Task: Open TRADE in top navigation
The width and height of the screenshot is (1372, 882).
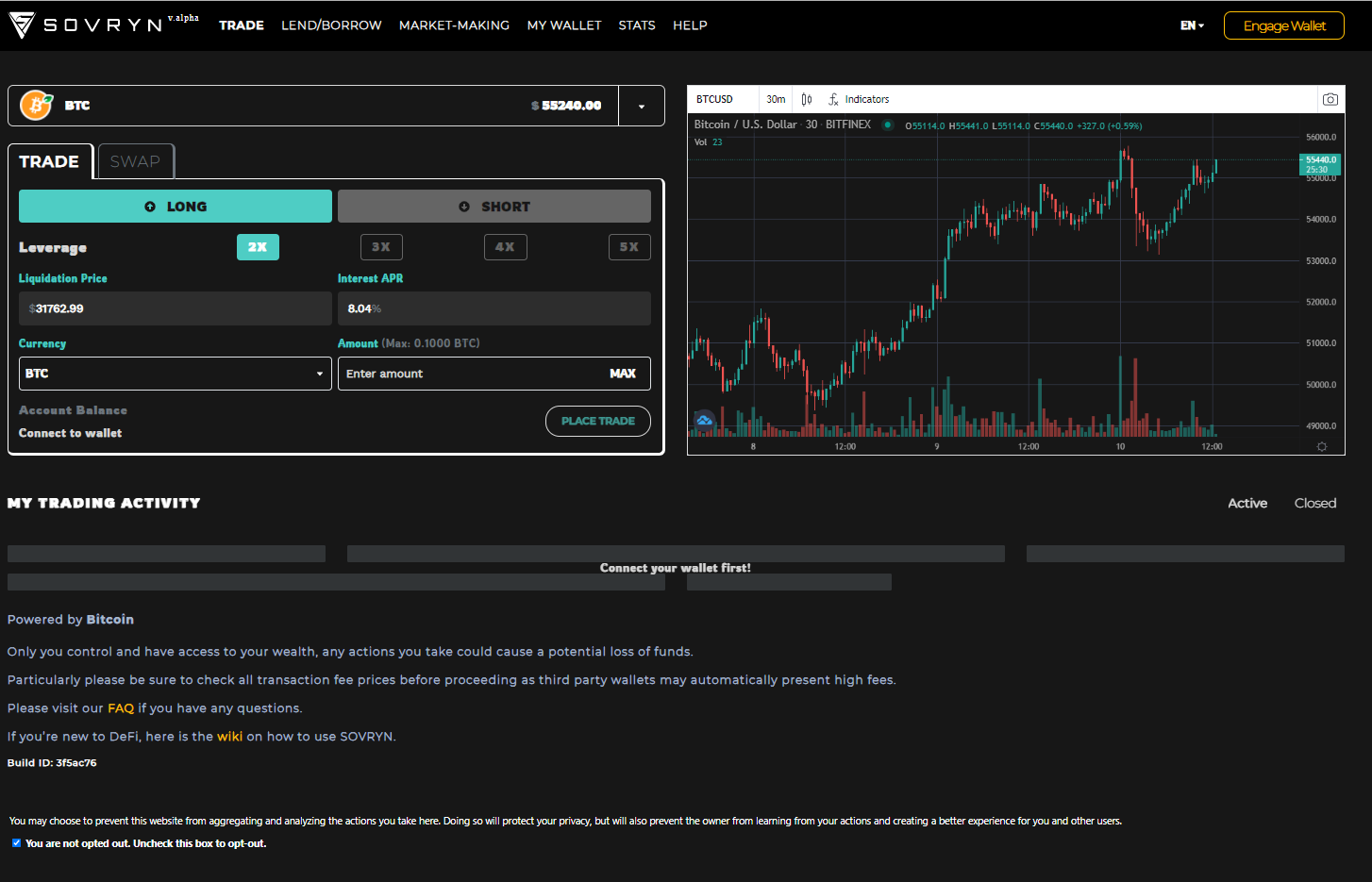Action: point(242,25)
